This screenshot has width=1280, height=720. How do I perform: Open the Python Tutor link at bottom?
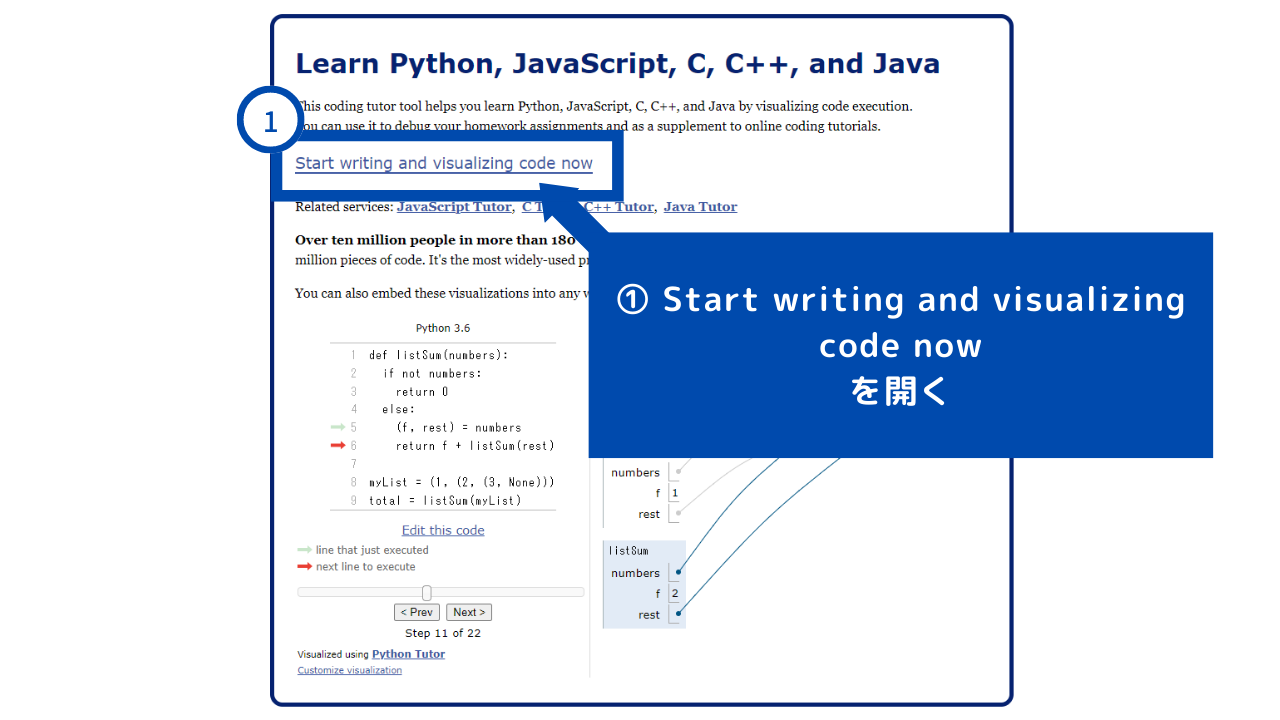(x=408, y=654)
